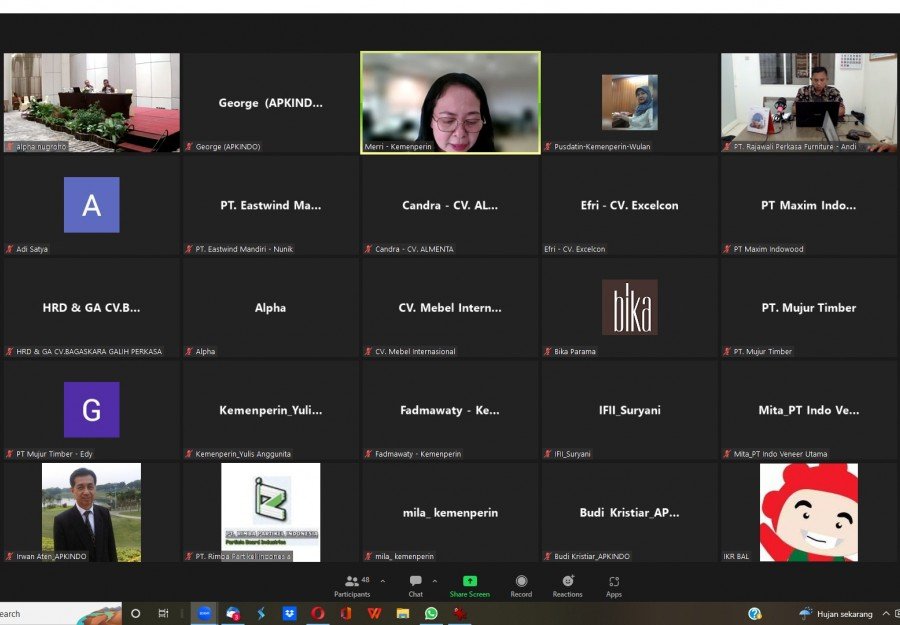The image size is (900, 625).
Task: Click the purple "G" avatar of Edy
Action: (92, 410)
